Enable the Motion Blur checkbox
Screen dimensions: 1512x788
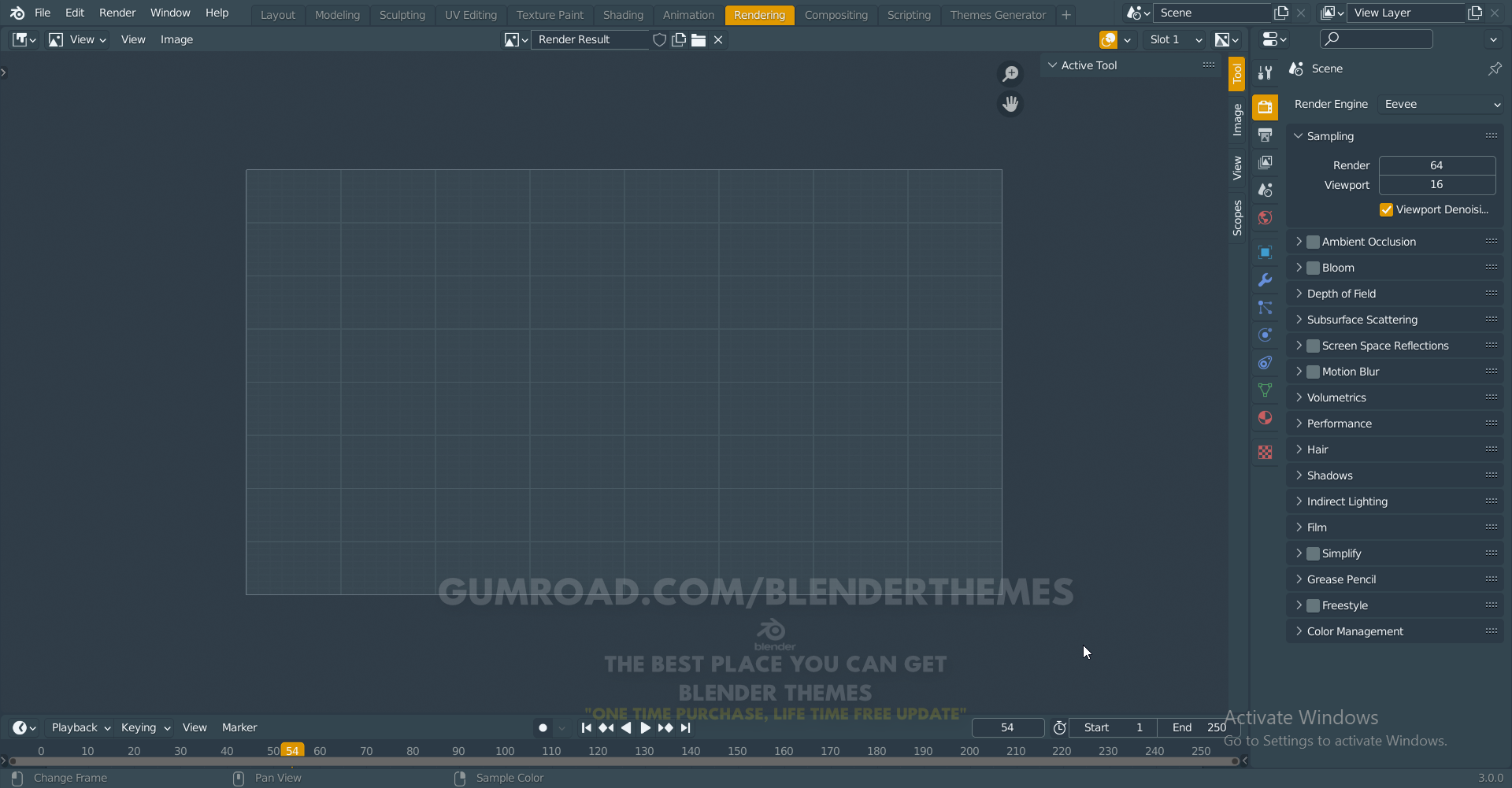1314,372
